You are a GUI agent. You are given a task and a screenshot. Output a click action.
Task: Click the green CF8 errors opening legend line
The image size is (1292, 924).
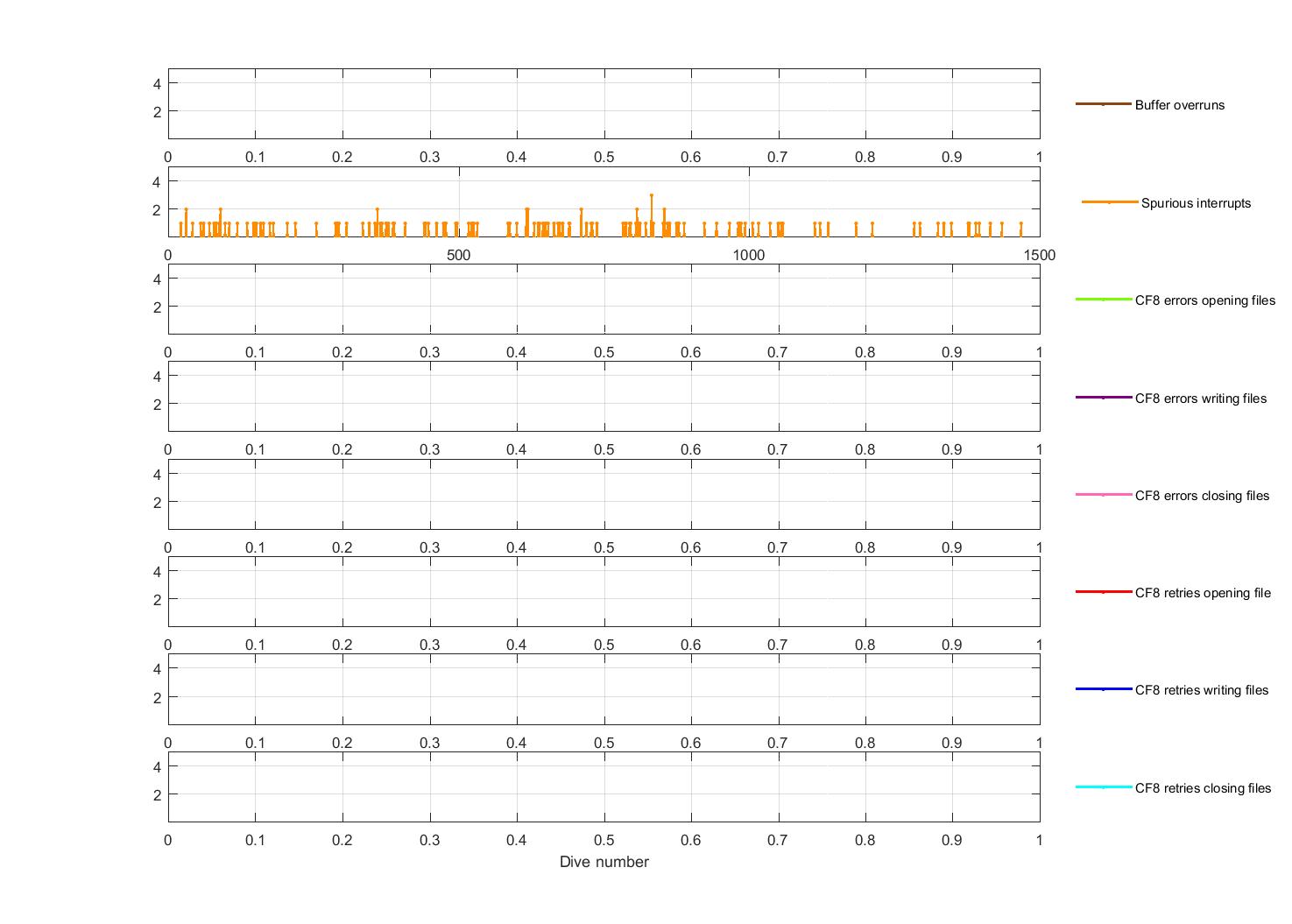[1104, 300]
